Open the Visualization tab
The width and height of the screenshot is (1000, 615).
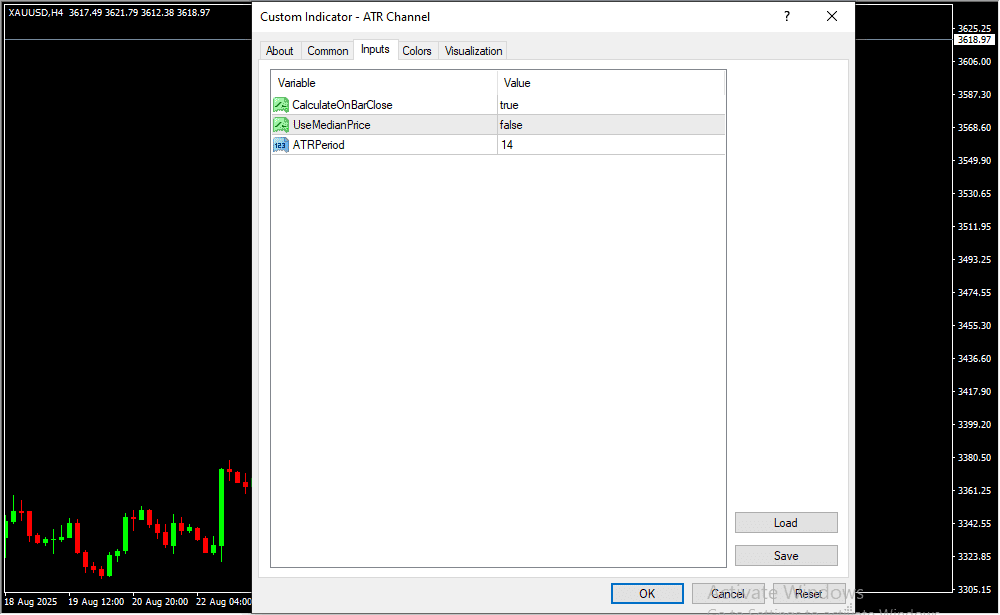(474, 51)
